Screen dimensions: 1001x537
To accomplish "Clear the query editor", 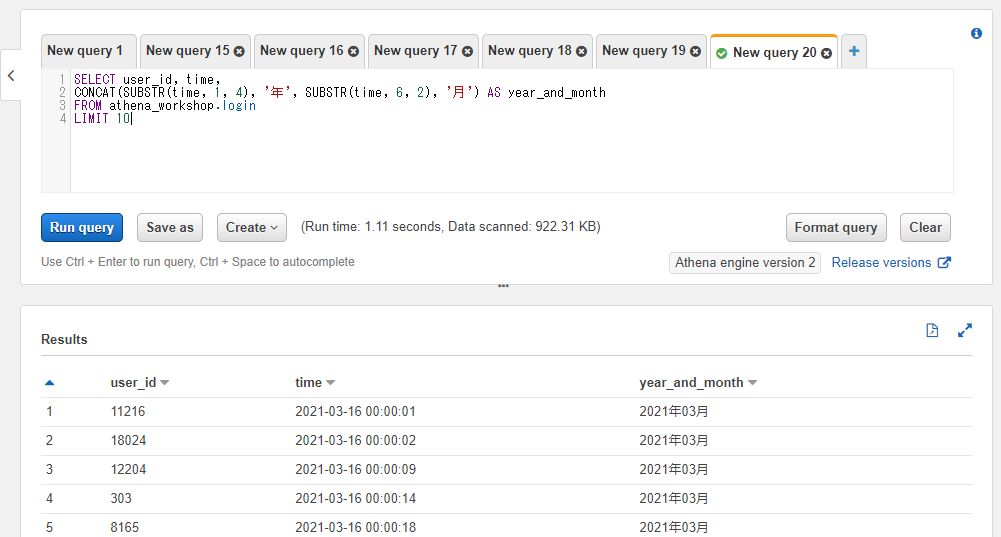I will [925, 227].
